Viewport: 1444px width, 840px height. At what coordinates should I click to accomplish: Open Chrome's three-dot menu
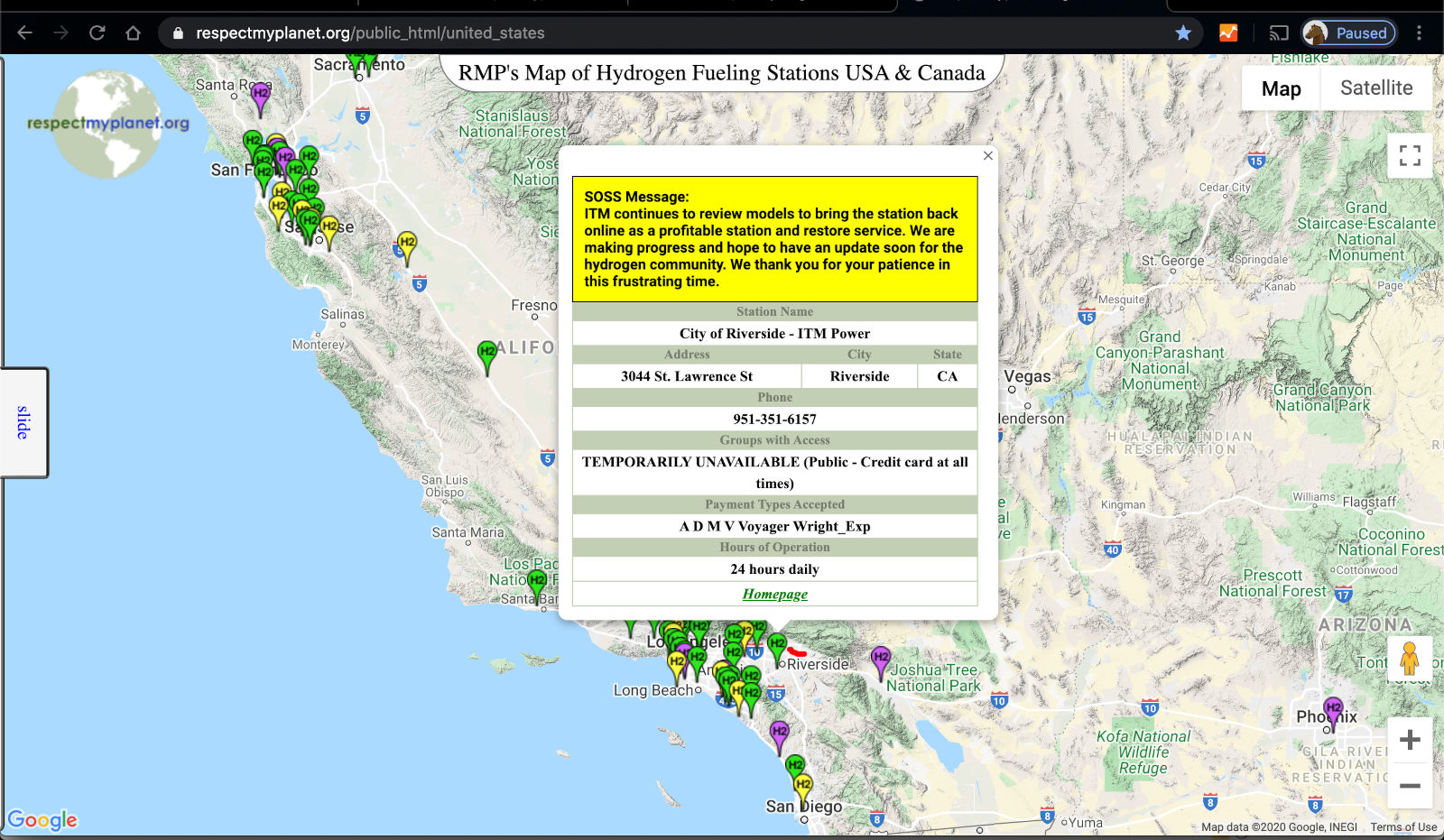point(1418,32)
